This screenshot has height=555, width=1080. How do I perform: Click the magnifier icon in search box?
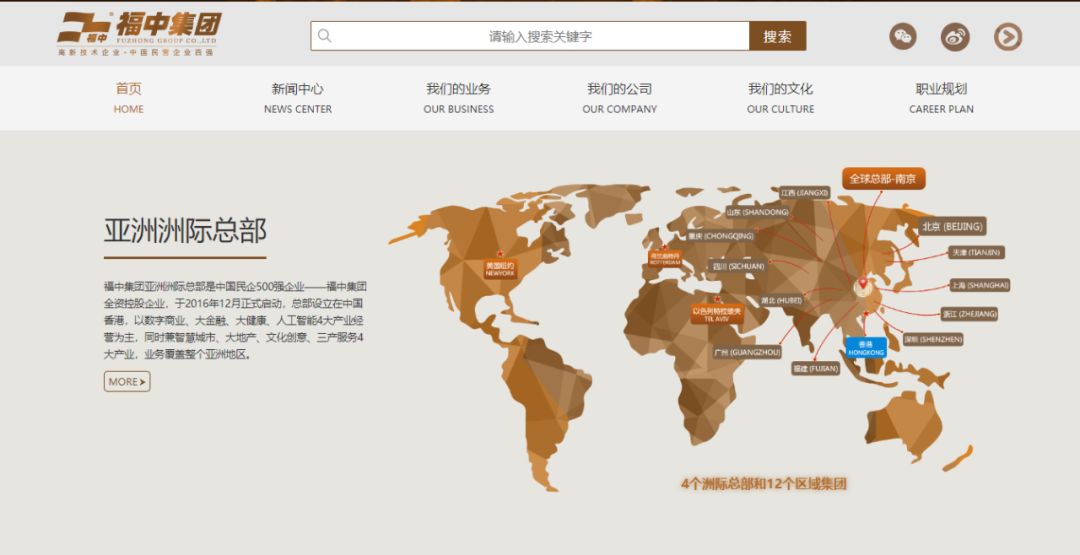[x=325, y=36]
